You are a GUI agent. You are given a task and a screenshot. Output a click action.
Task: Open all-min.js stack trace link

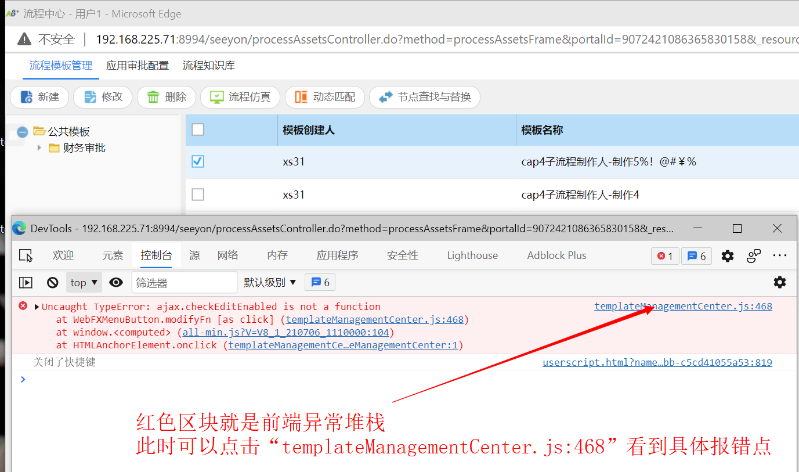click(x=285, y=332)
